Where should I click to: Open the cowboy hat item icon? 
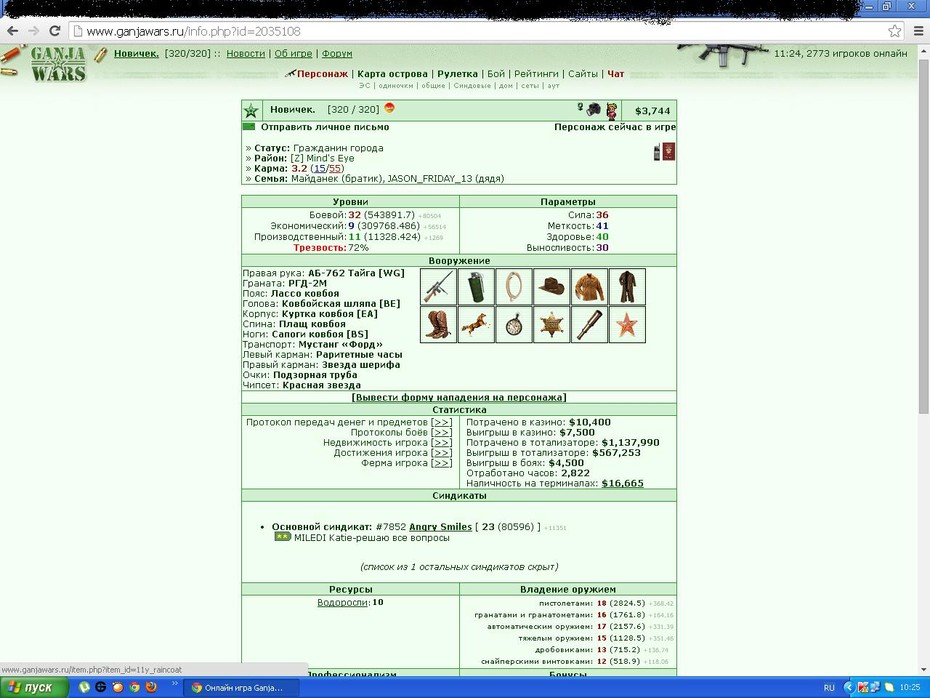[x=552, y=286]
